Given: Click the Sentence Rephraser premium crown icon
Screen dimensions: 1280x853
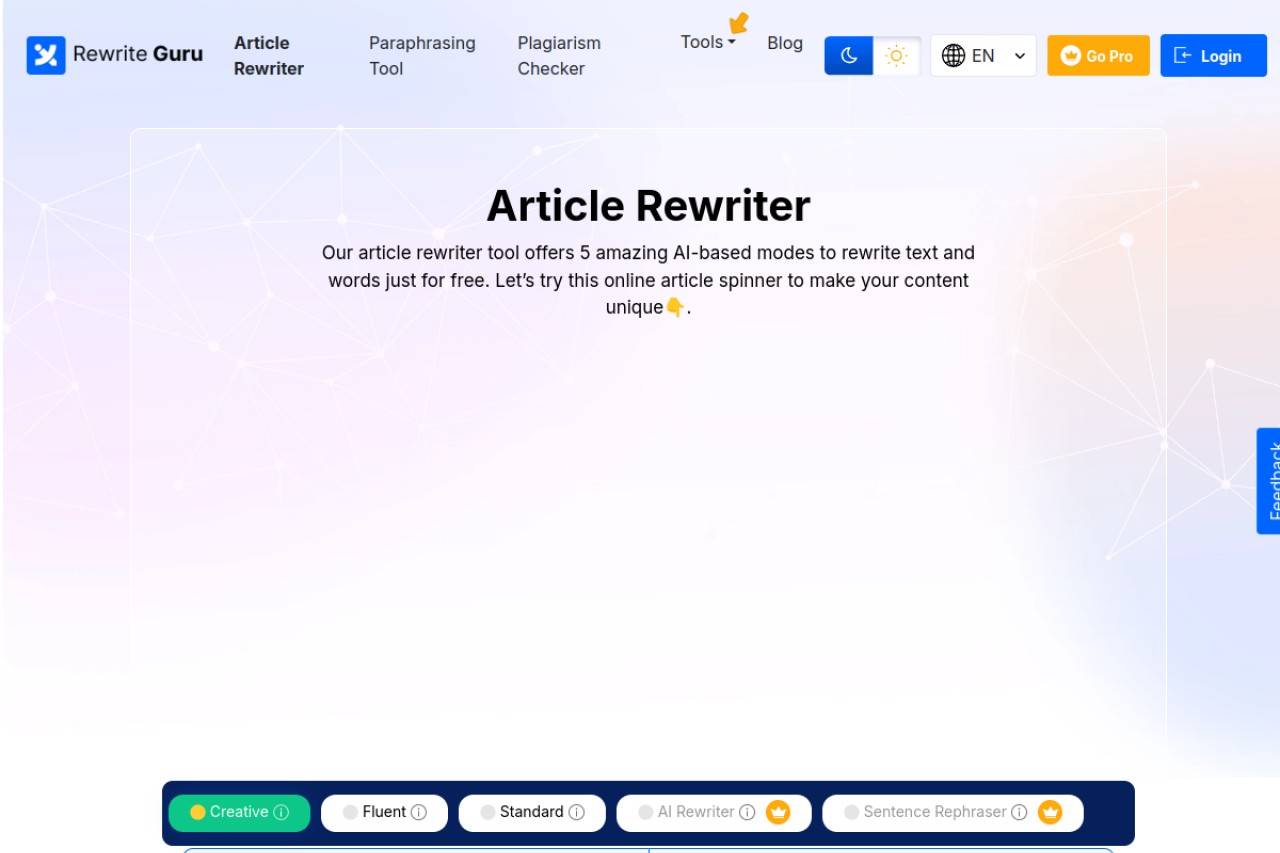Looking at the screenshot, I should click(x=1049, y=812).
